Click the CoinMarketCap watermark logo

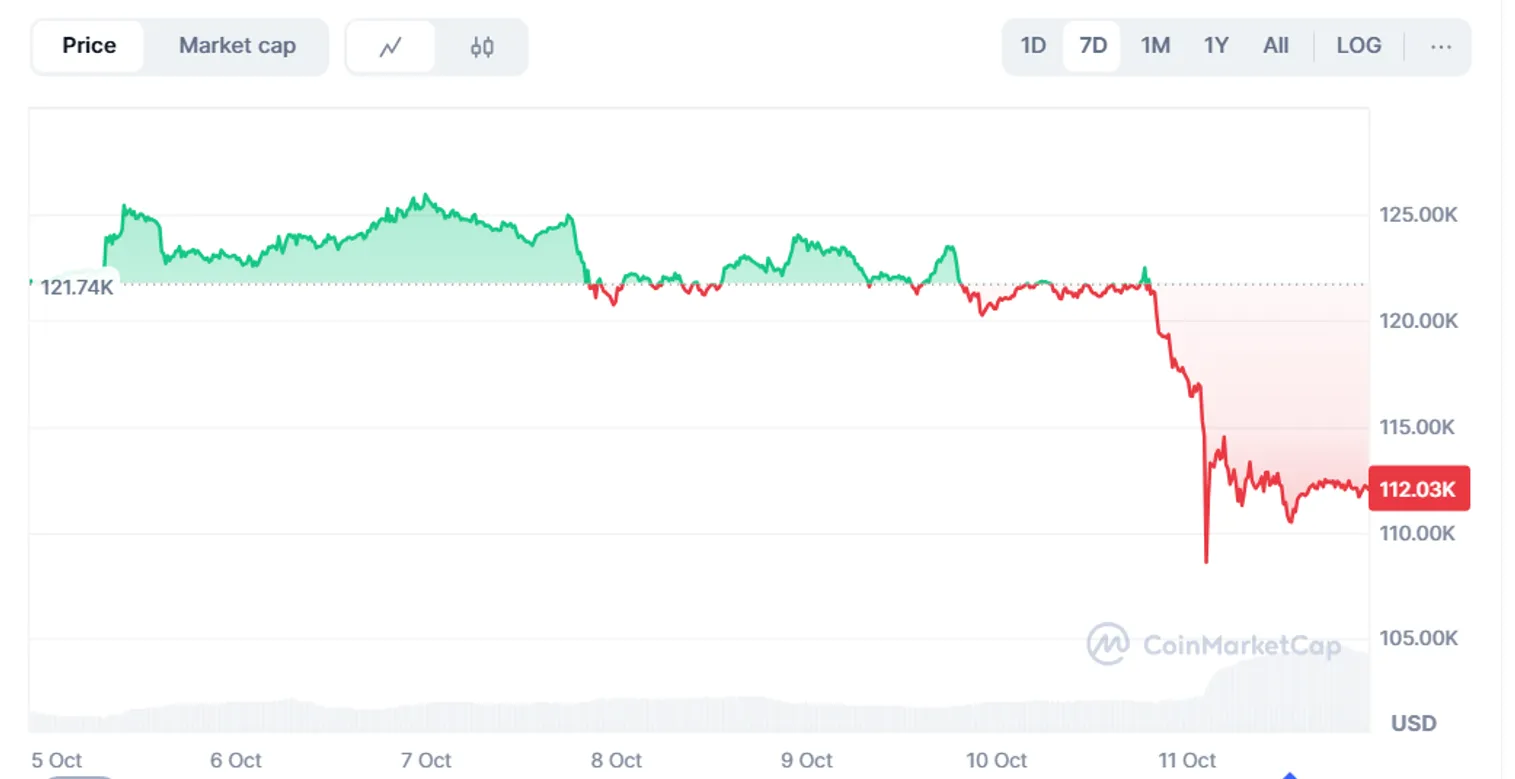1213,645
